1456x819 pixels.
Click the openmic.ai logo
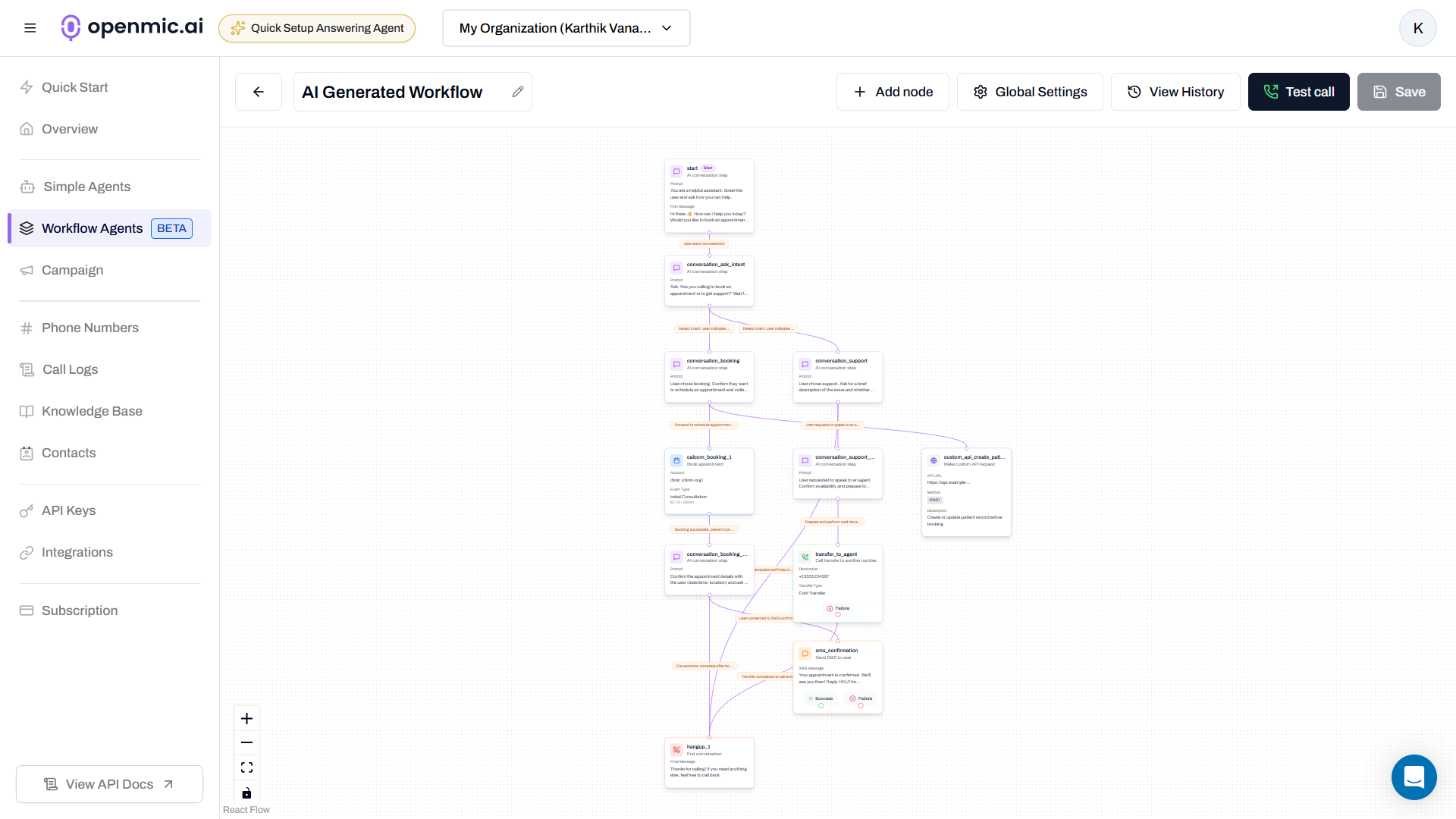(x=131, y=27)
